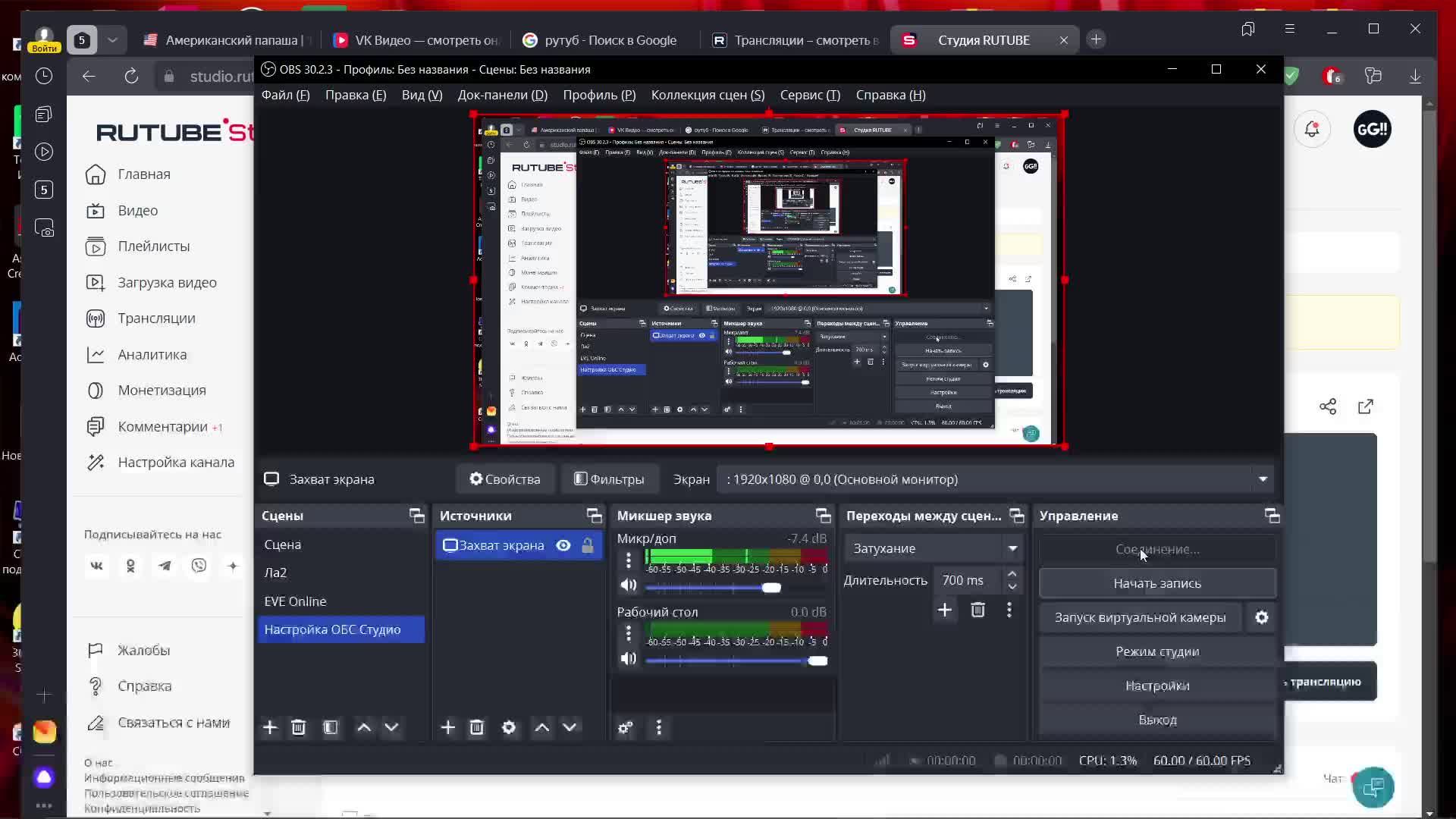Viewport: 1456px width, 819px height.
Task: Open virtual camera settings gear
Action: [x=1262, y=618]
